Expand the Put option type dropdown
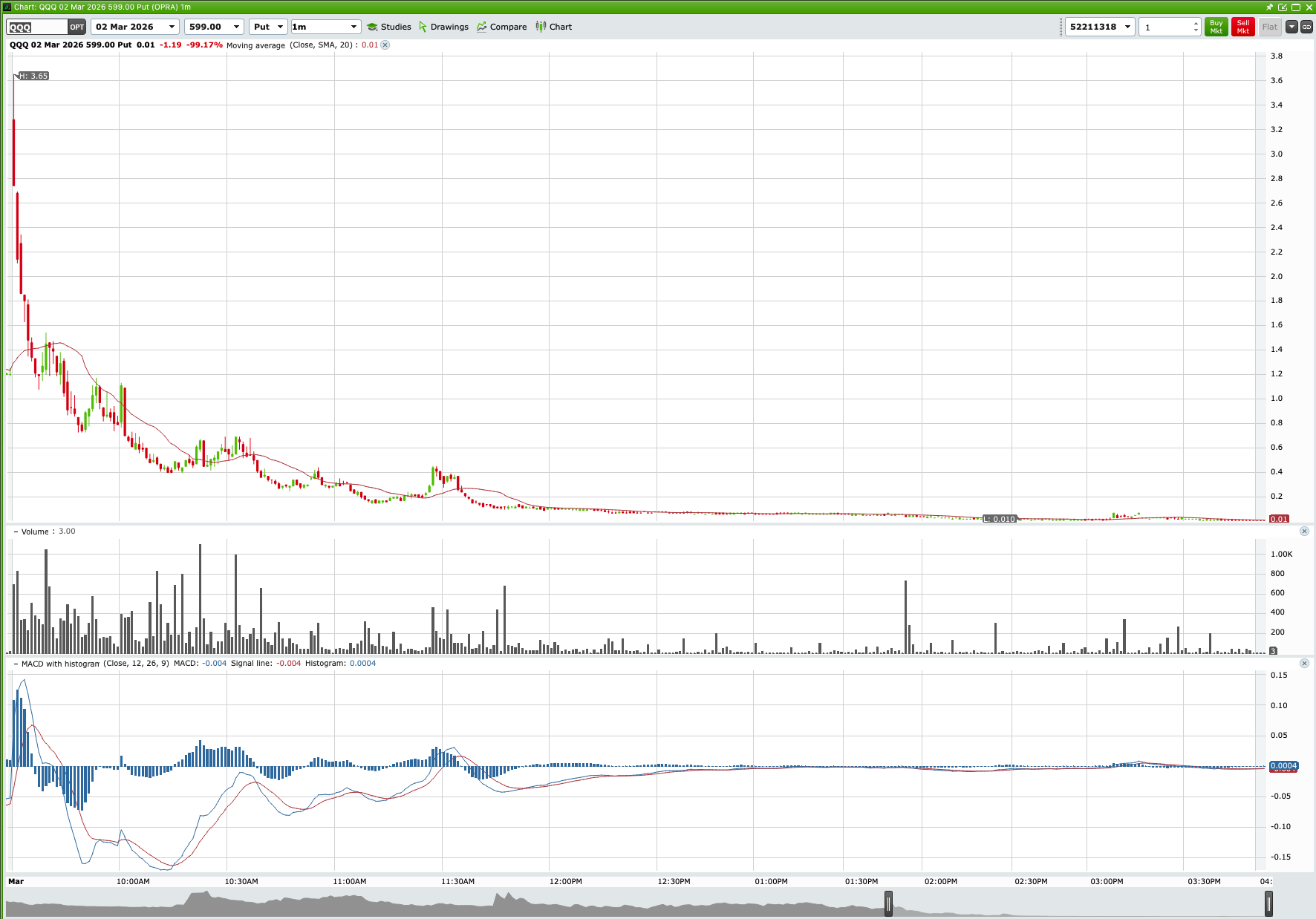 tap(268, 27)
